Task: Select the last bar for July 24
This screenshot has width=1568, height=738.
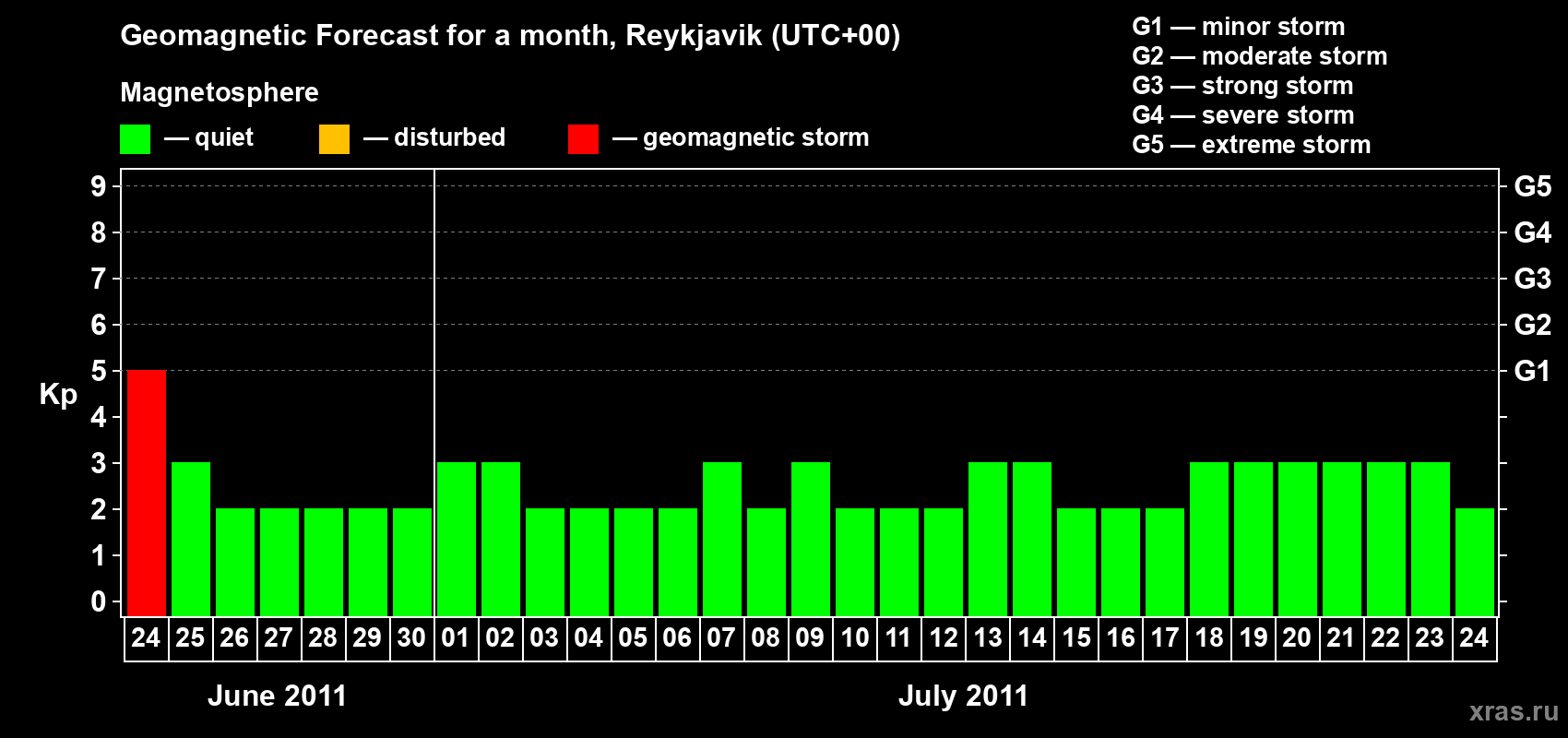Action: pyautogui.click(x=1475, y=562)
